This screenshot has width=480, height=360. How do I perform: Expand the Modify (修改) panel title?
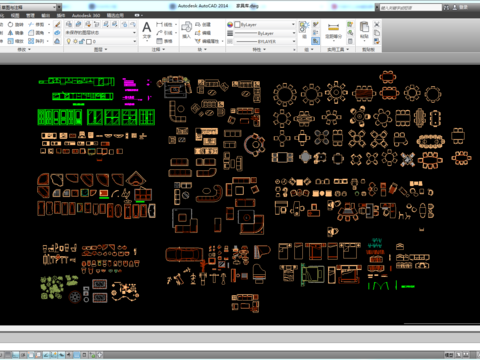pos(23,49)
